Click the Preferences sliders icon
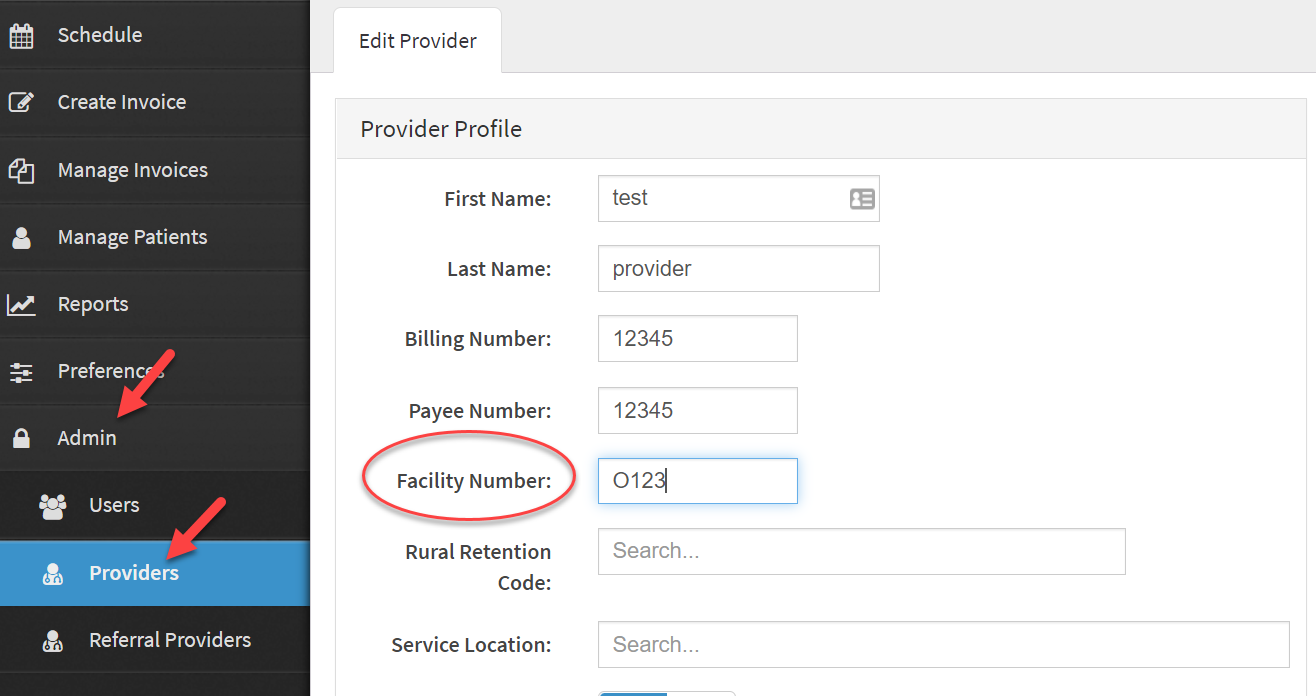 [21, 372]
